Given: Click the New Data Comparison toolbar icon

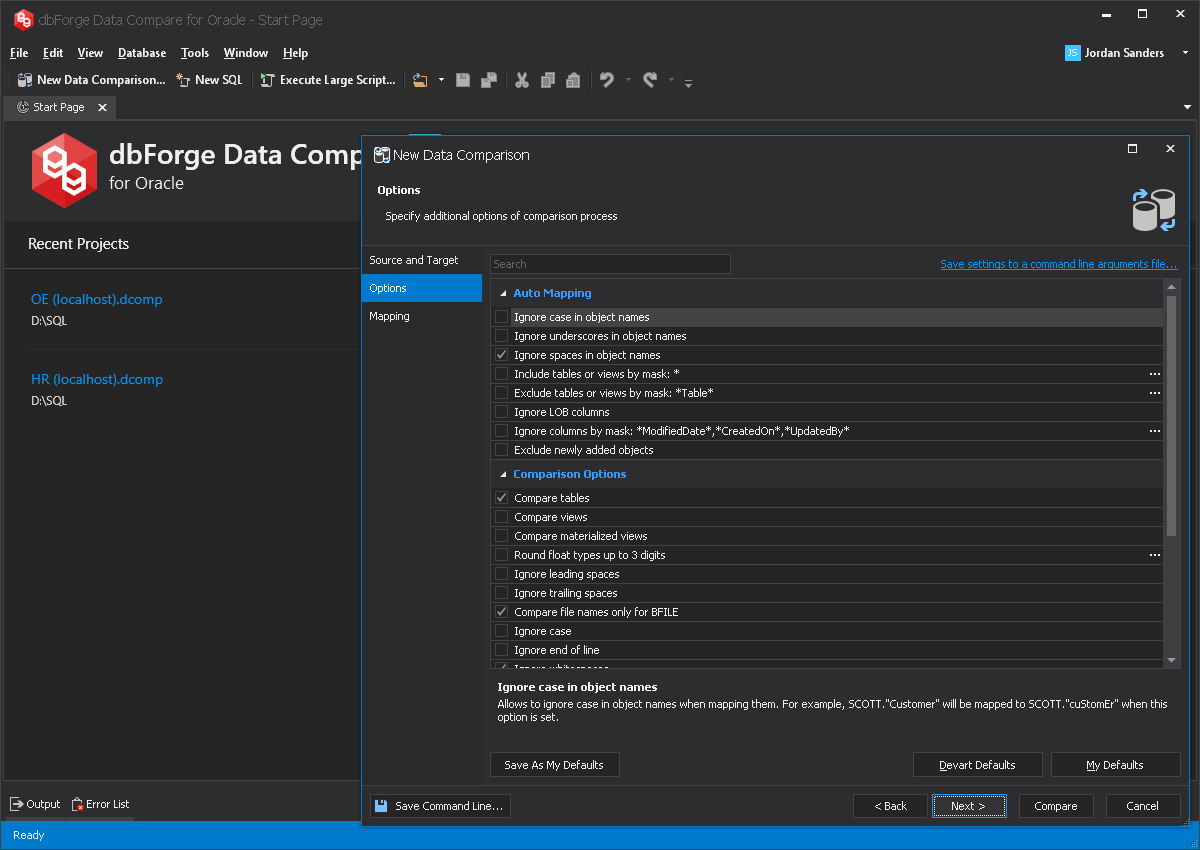Looking at the screenshot, I should (25, 80).
